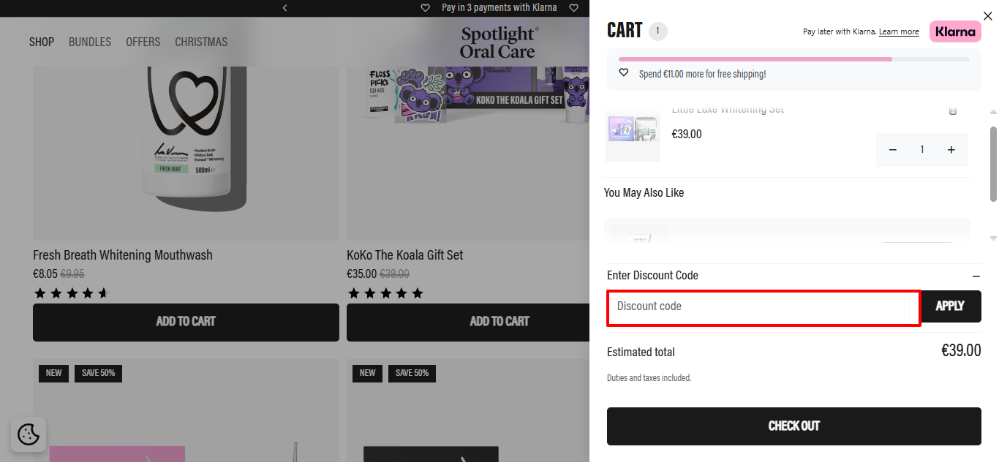Click the 'You May Also Like' heading
The width and height of the screenshot is (999, 462).
point(644,193)
